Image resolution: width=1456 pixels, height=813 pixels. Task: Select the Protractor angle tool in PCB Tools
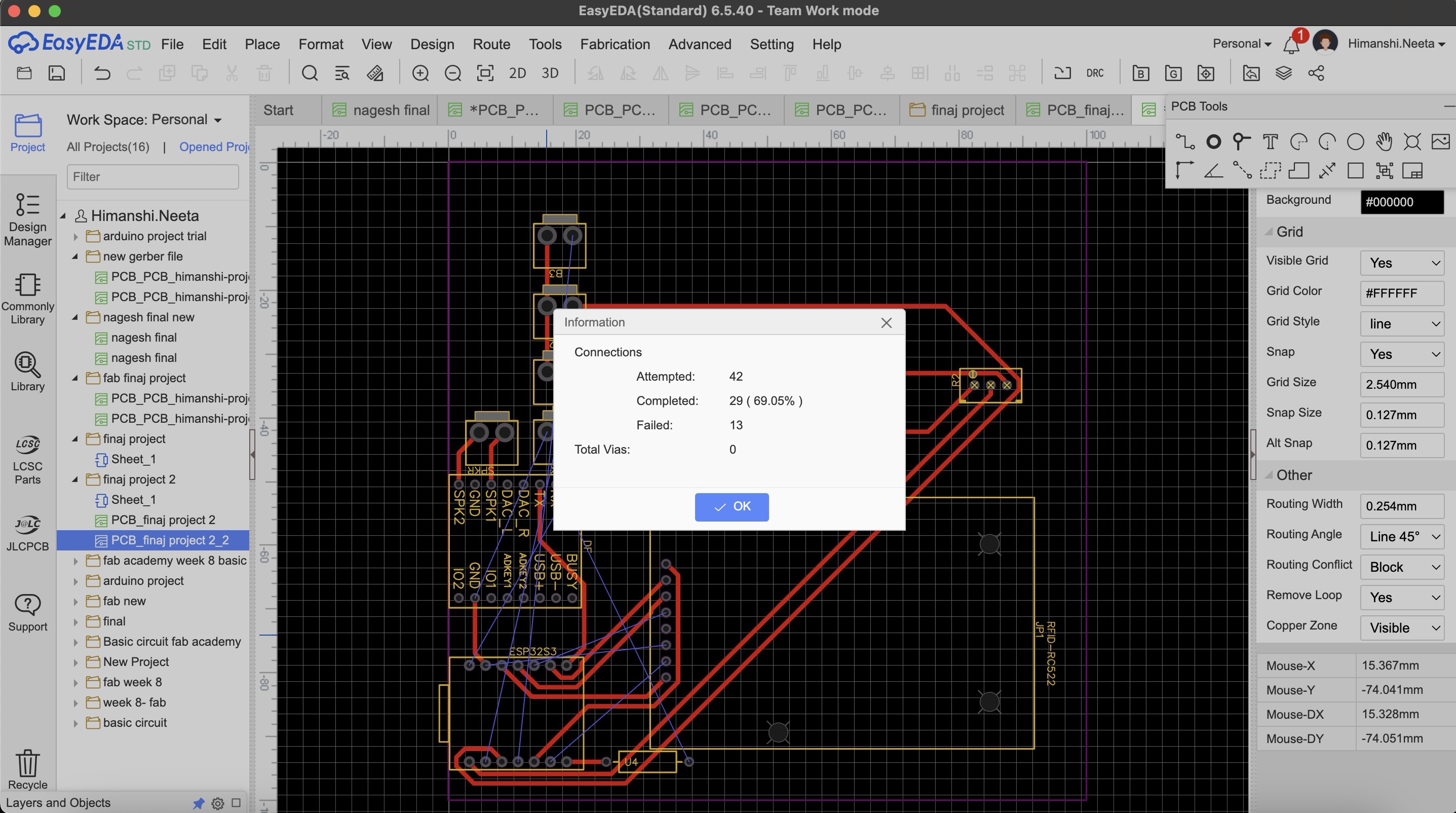[x=1213, y=170]
